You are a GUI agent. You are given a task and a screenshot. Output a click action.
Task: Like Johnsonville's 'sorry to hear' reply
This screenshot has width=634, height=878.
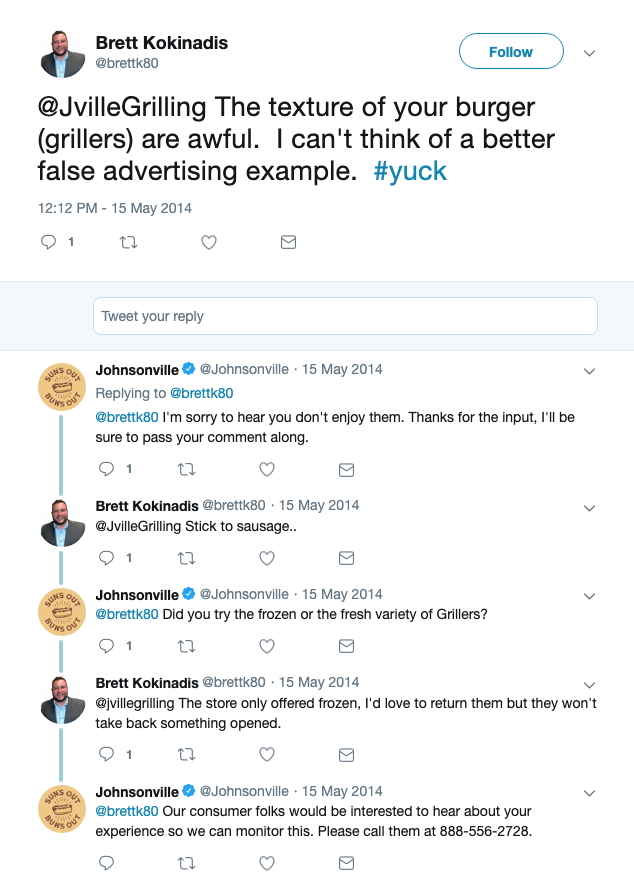click(x=267, y=469)
